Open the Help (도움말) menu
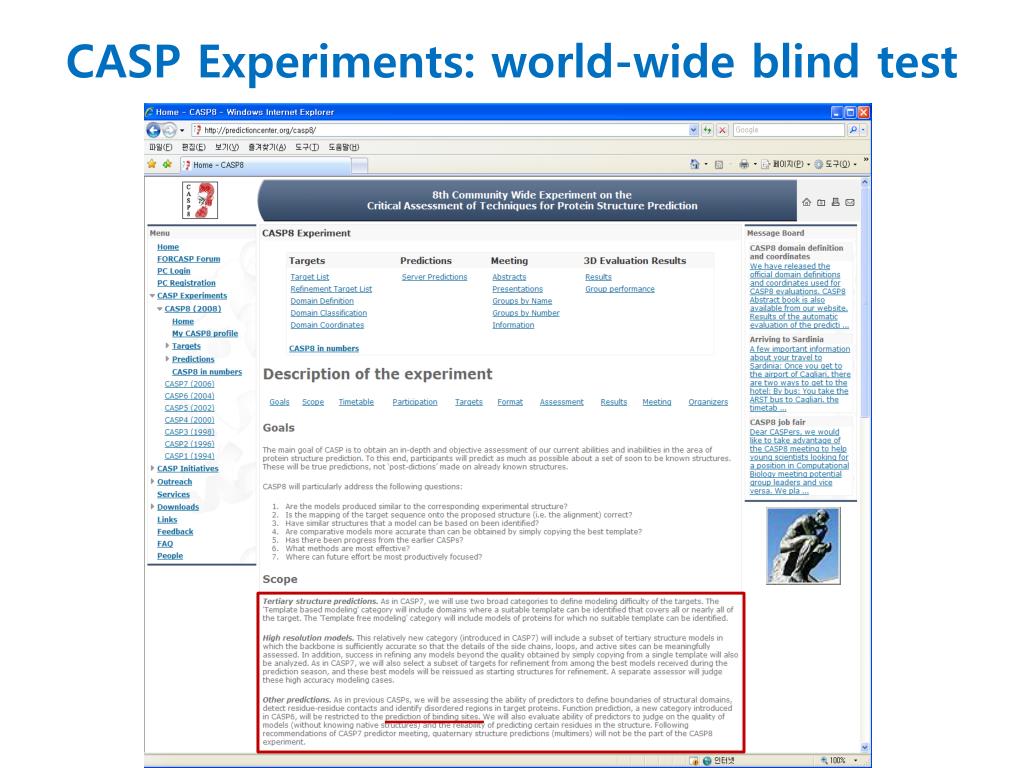The image size is (1024, 768). (344, 147)
